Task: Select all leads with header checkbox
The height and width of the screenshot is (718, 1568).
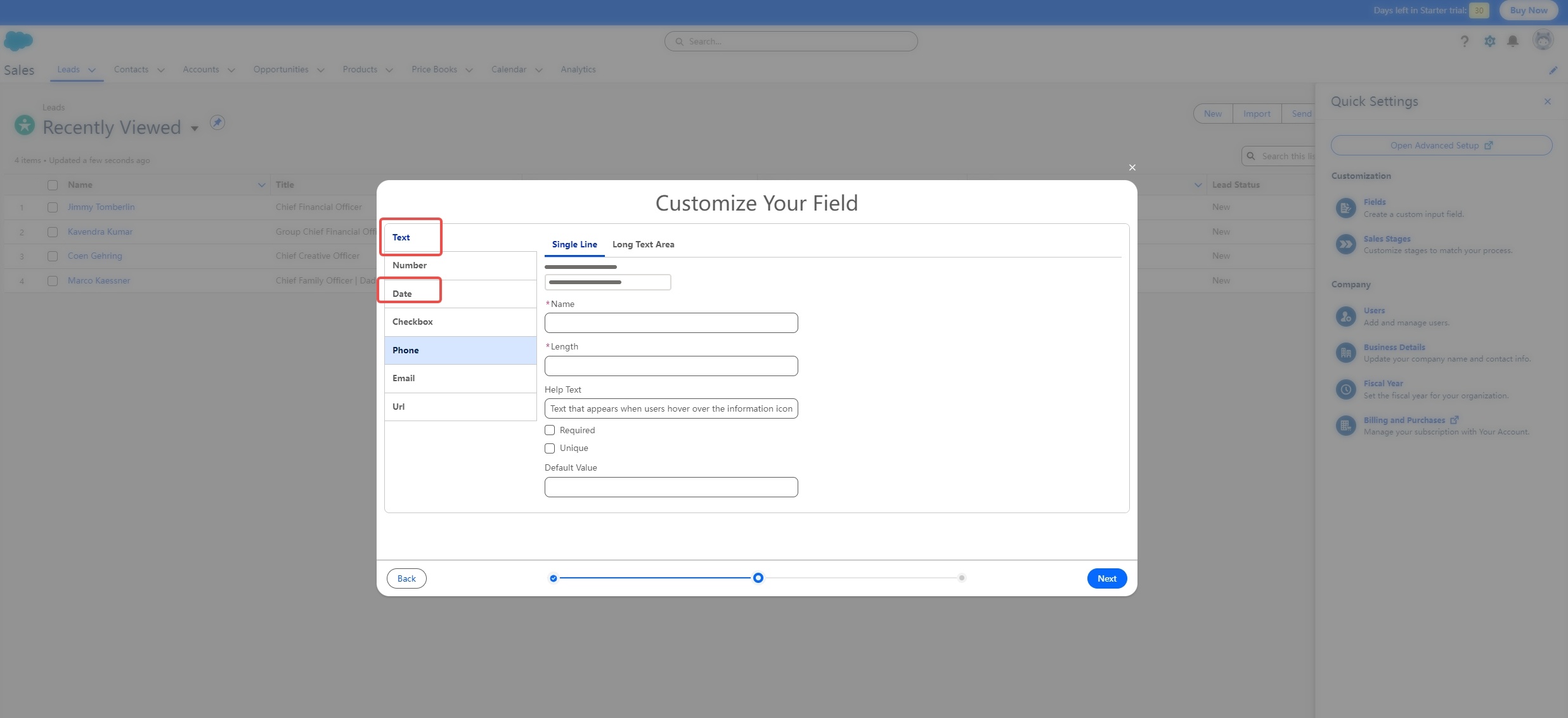Action: (53, 185)
